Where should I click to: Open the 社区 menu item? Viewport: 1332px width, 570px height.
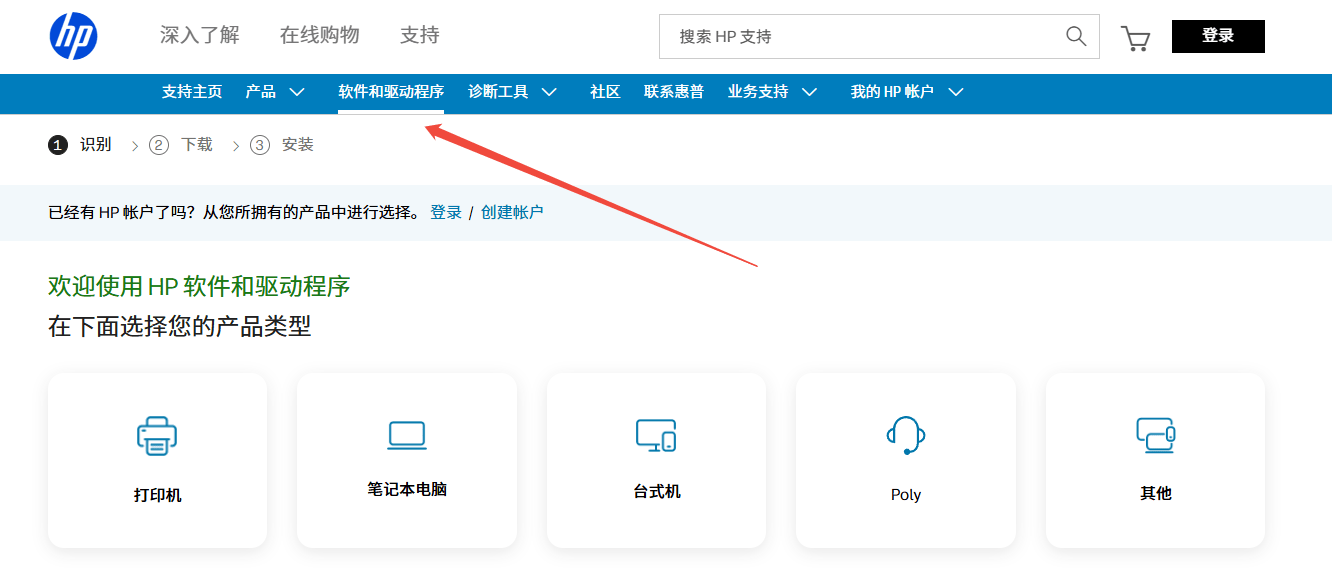coord(605,92)
